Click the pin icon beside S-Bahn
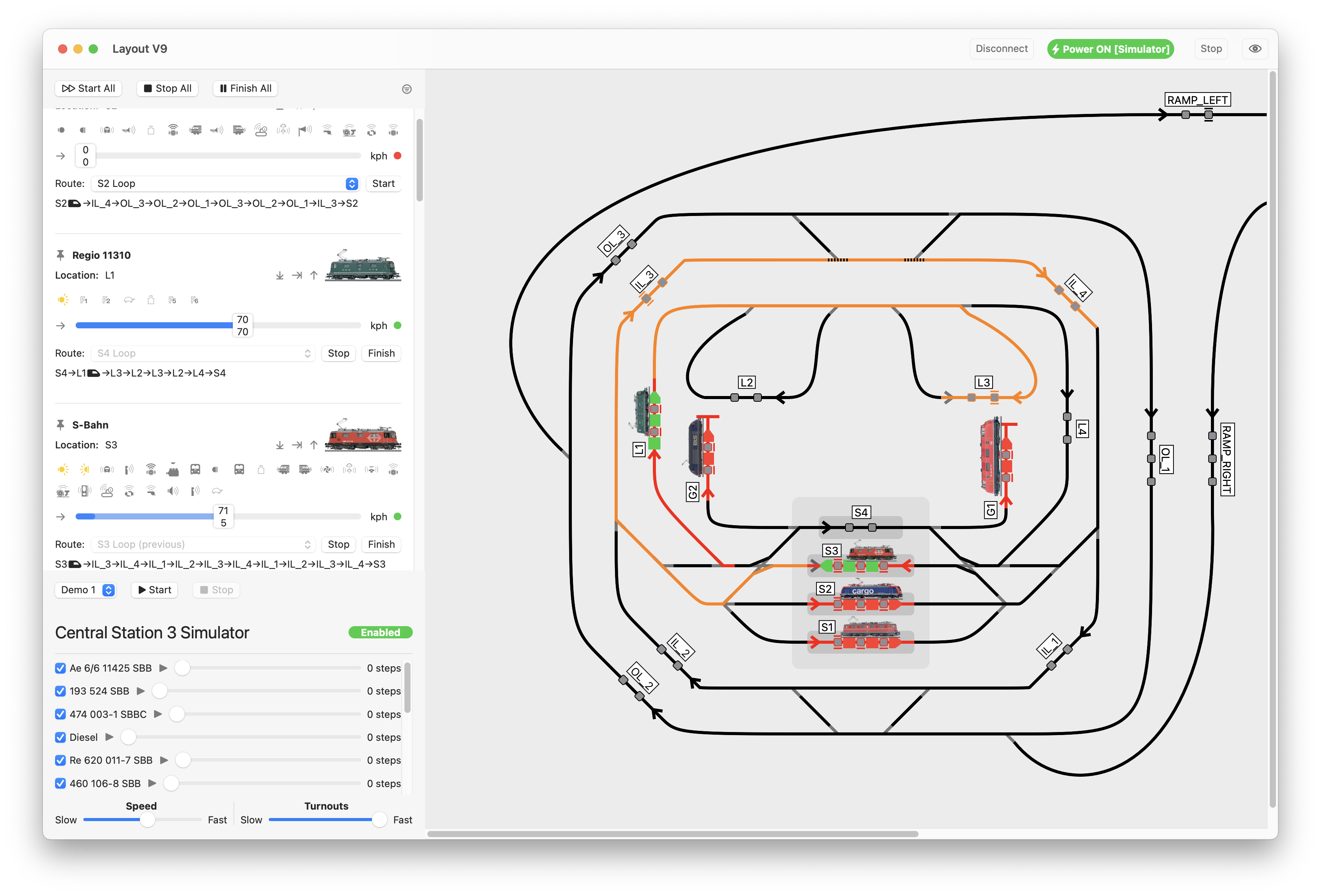 click(60, 425)
